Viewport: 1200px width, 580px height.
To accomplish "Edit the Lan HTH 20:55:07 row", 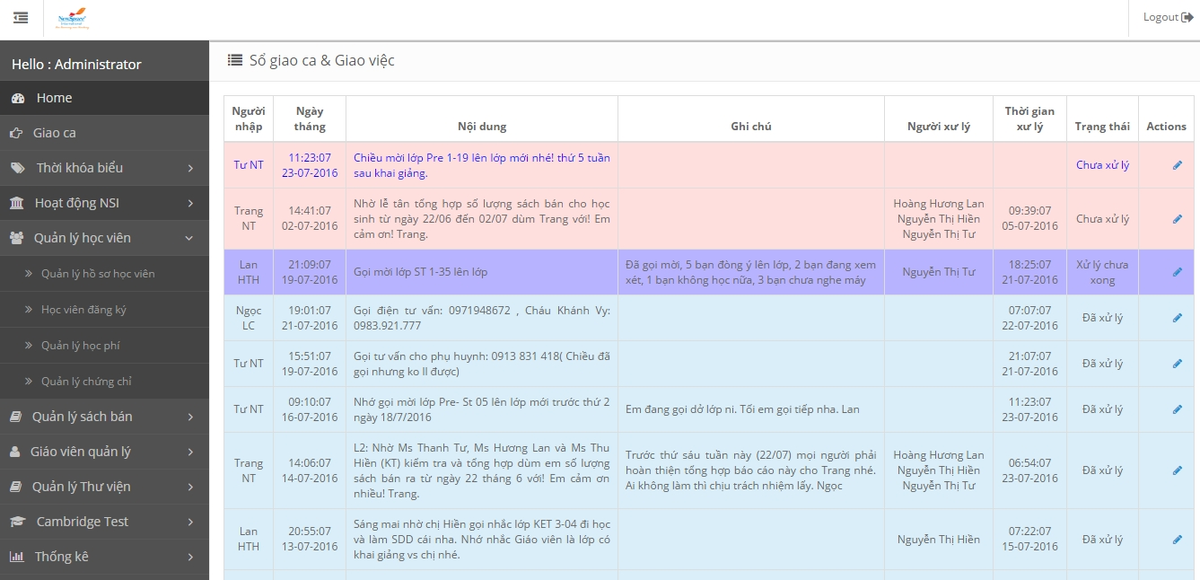I will (1177, 540).
